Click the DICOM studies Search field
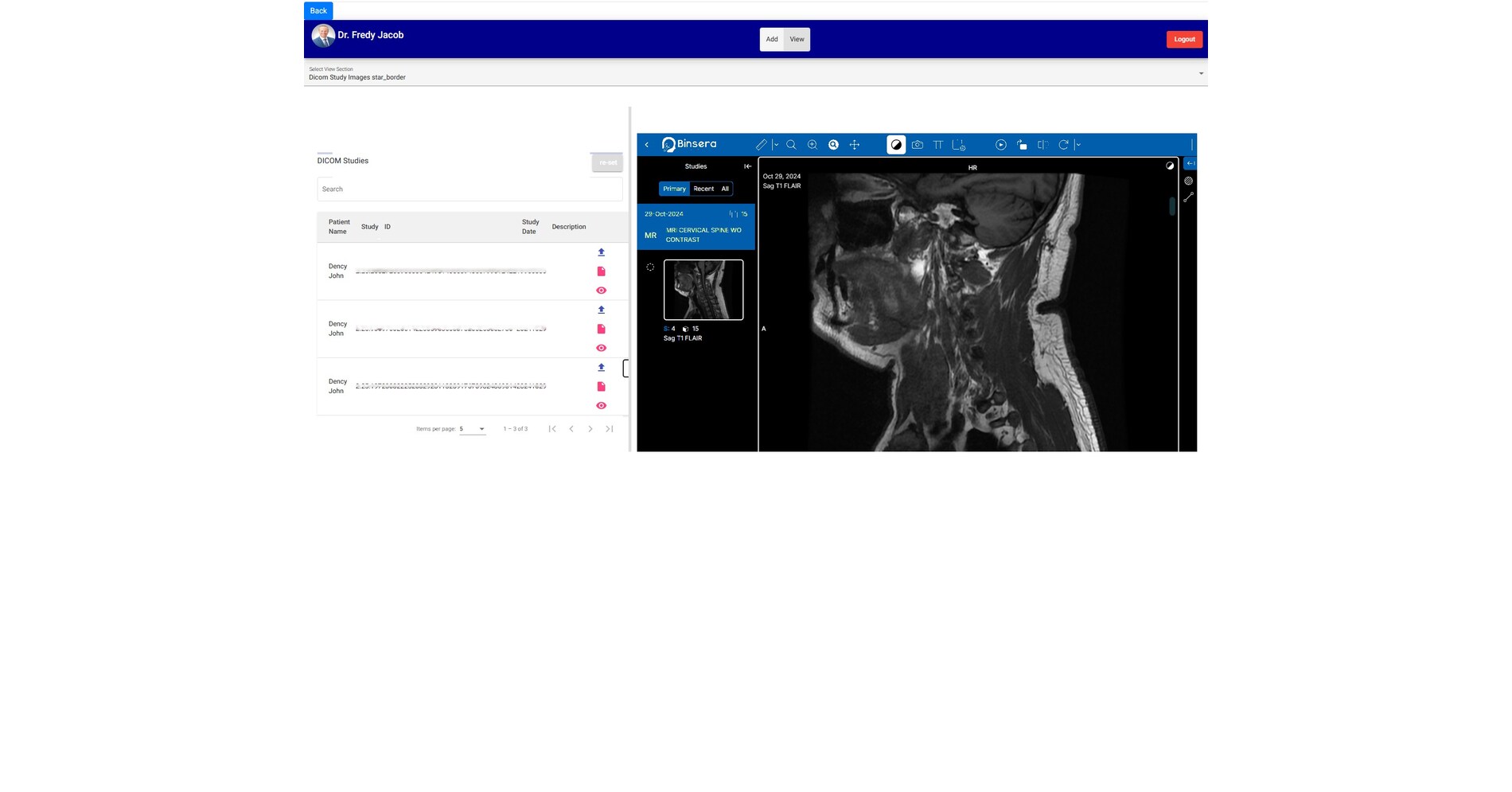 [470, 189]
